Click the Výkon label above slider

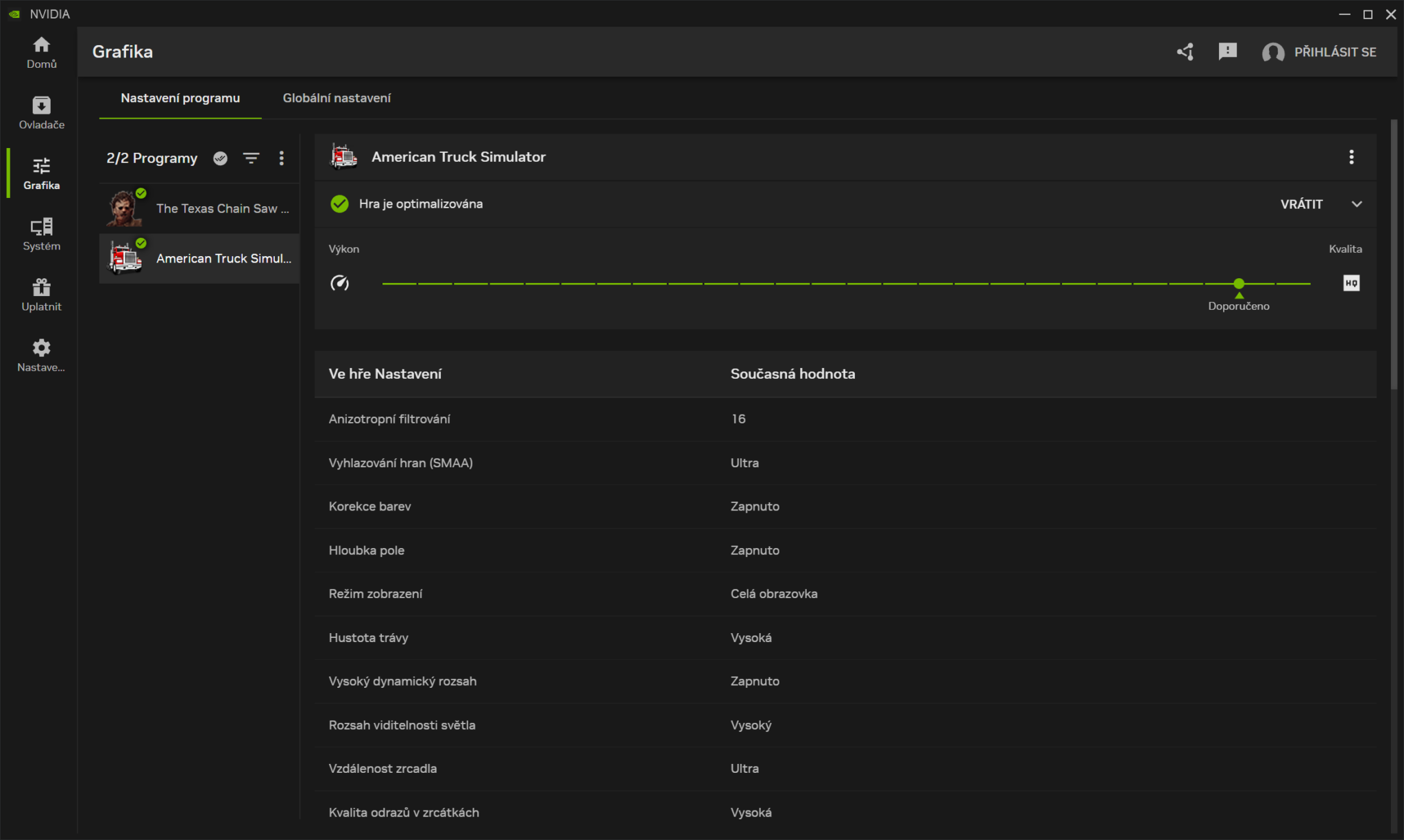click(x=343, y=249)
